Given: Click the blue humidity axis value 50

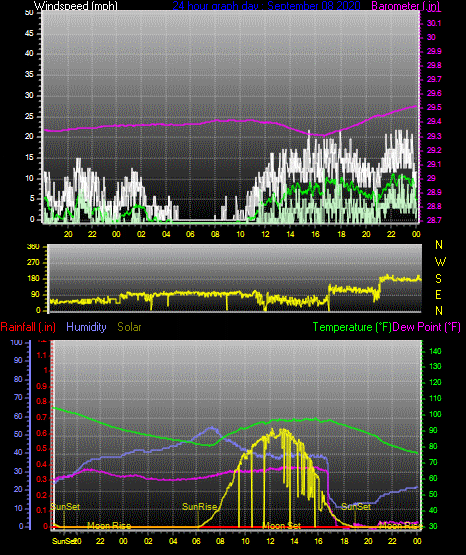Looking at the screenshot, I should [x=18, y=435].
